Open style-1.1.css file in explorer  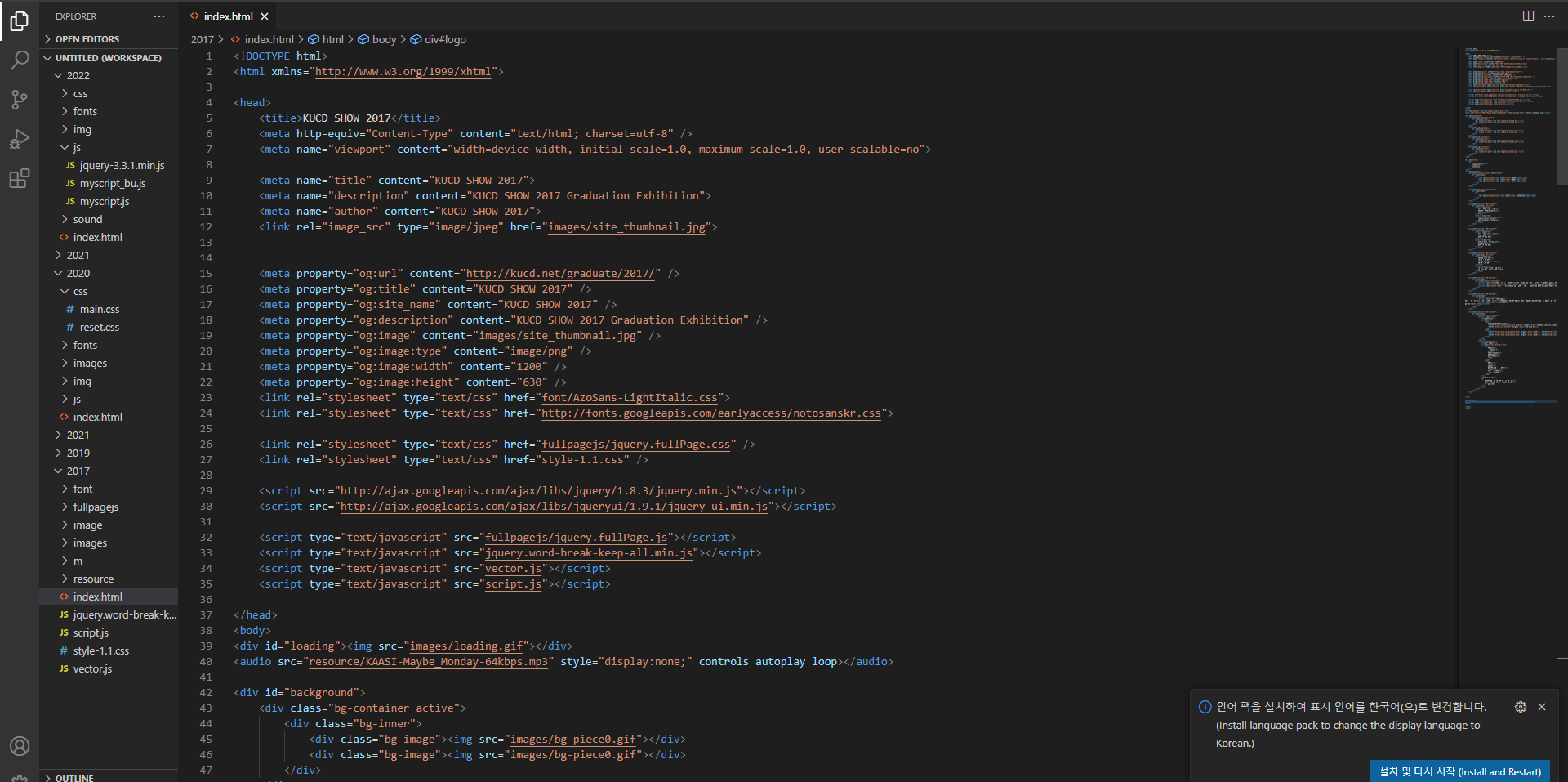[109, 650]
